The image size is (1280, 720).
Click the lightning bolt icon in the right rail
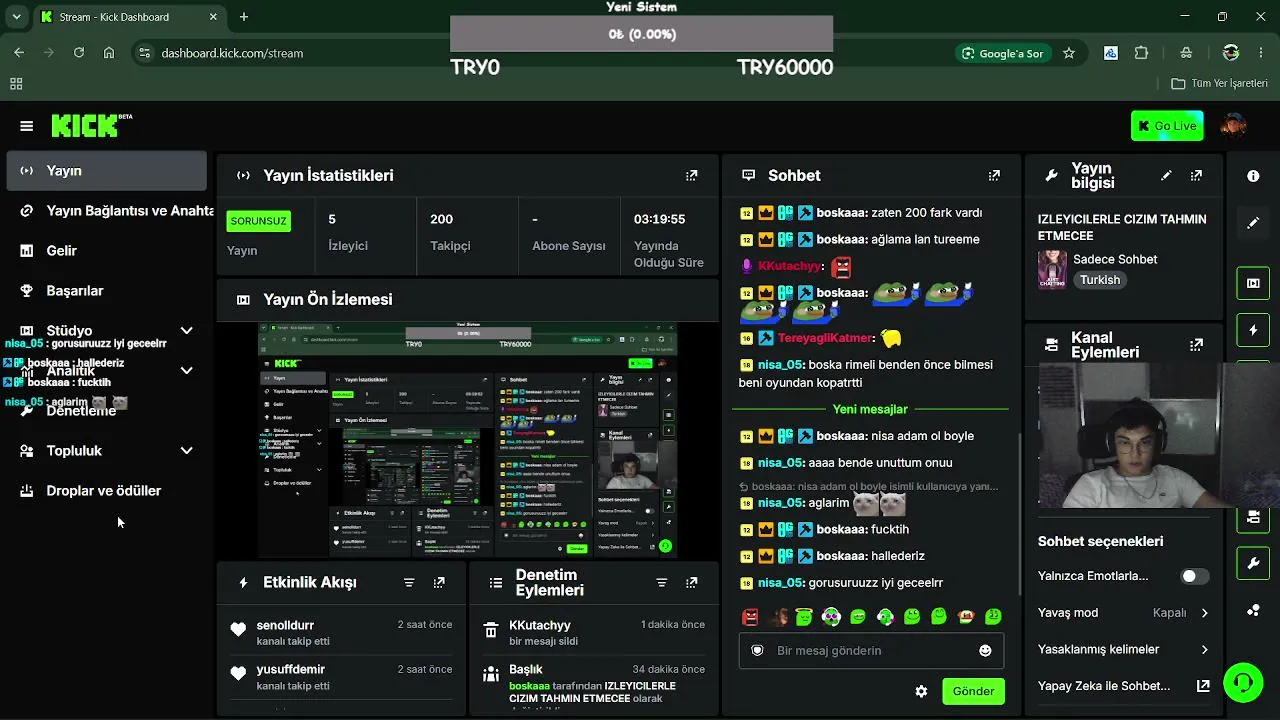[1253, 330]
